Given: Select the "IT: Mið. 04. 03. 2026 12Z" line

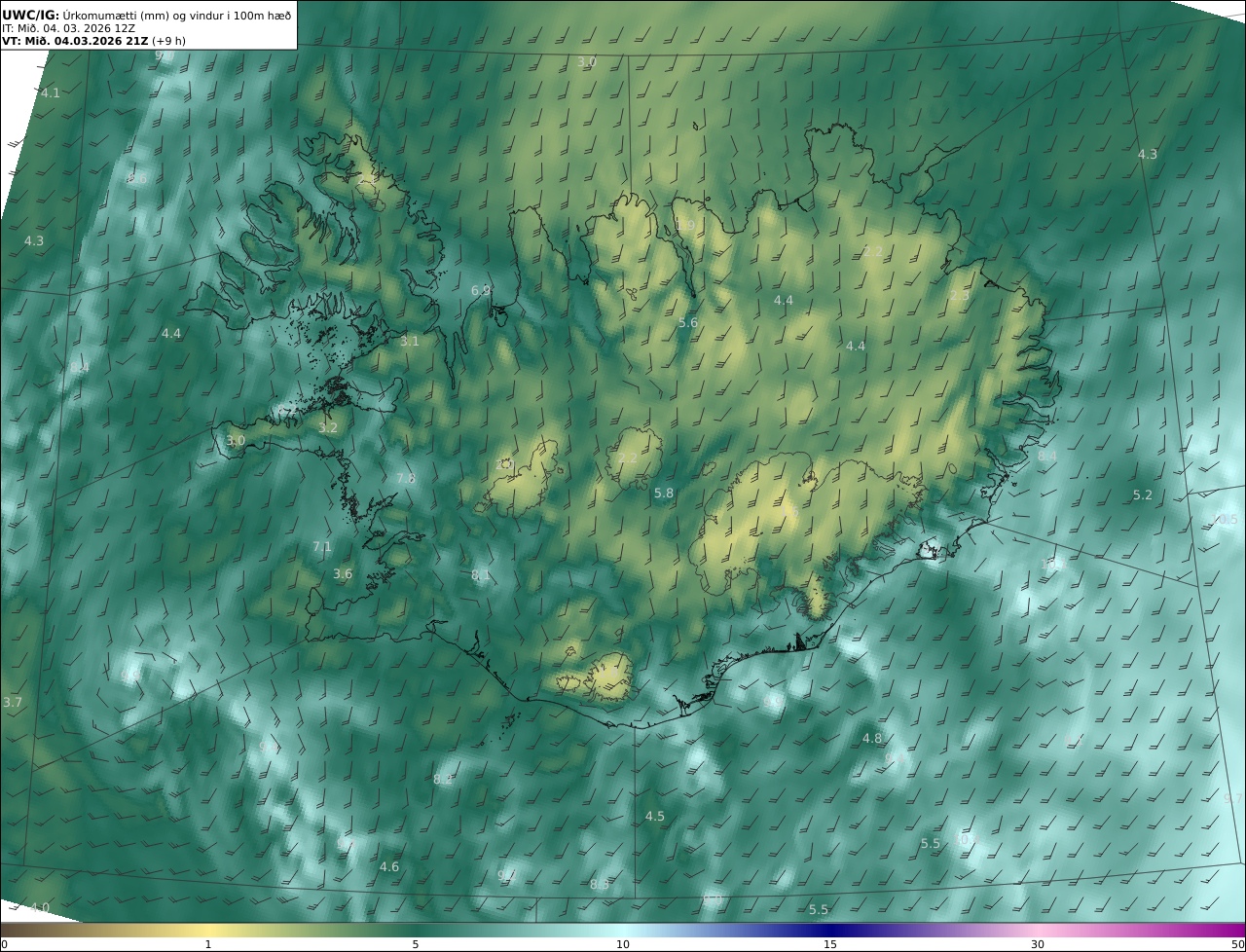Looking at the screenshot, I should pos(68,28).
